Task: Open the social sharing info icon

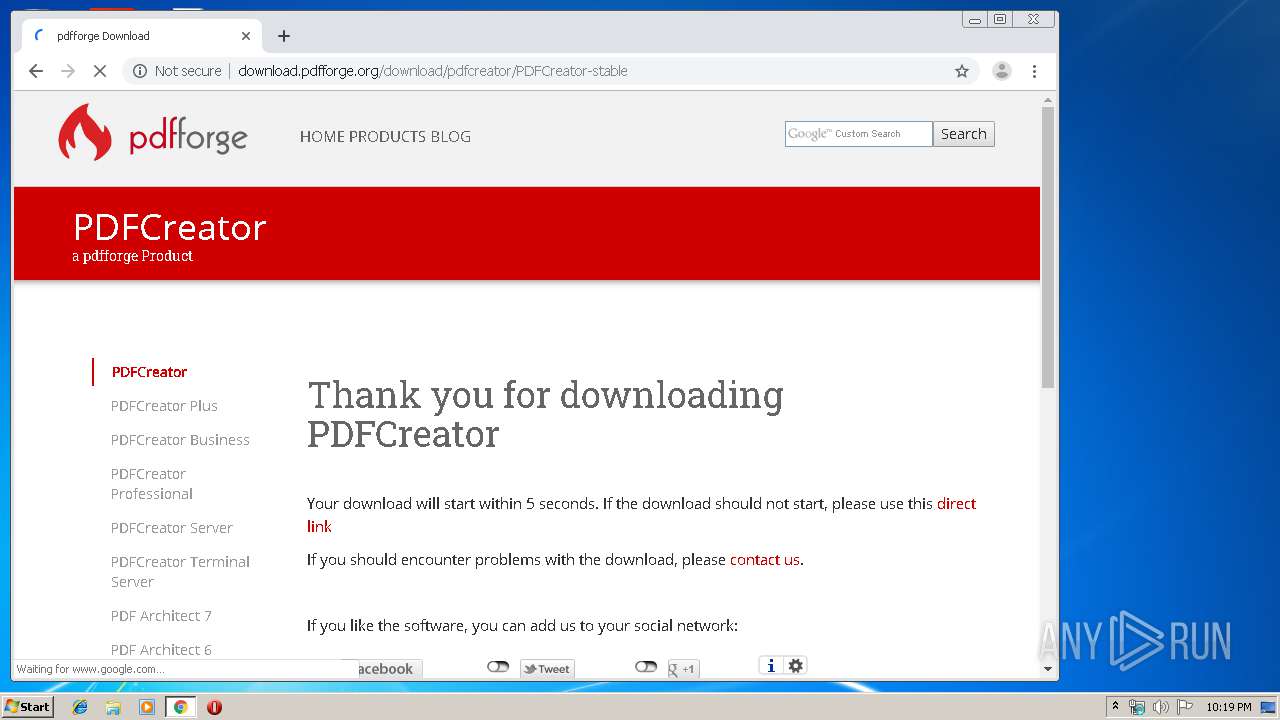Action: 770,666
